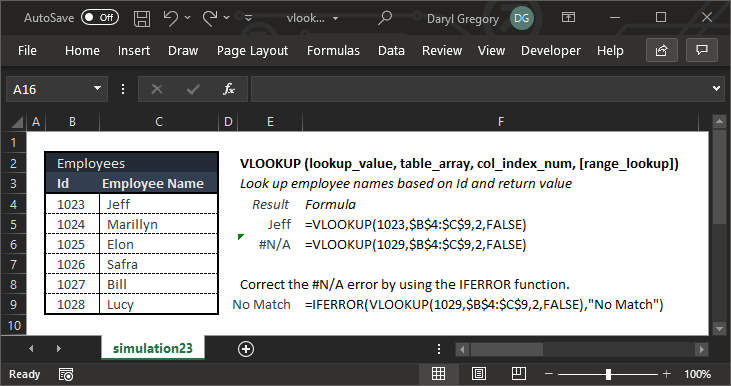The width and height of the screenshot is (731, 386).
Task: Click the Undo arrow icon
Action: click(170, 18)
